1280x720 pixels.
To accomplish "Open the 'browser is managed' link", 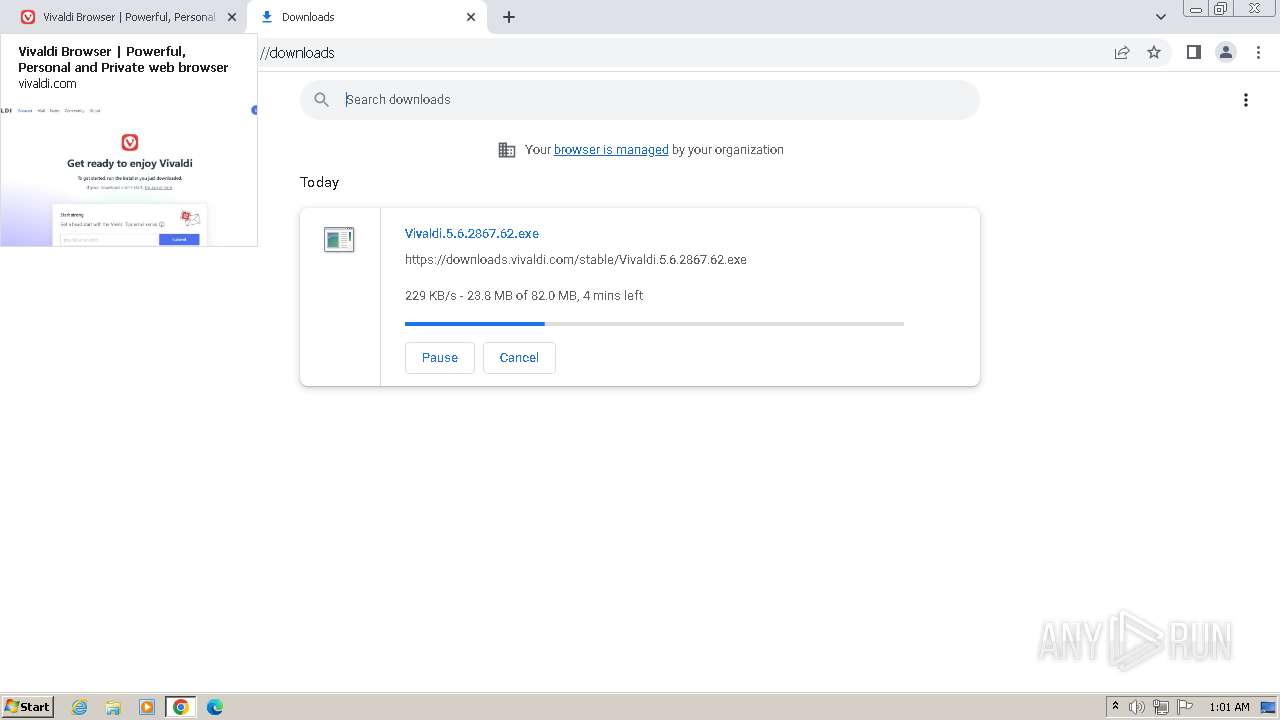I will click(x=611, y=150).
